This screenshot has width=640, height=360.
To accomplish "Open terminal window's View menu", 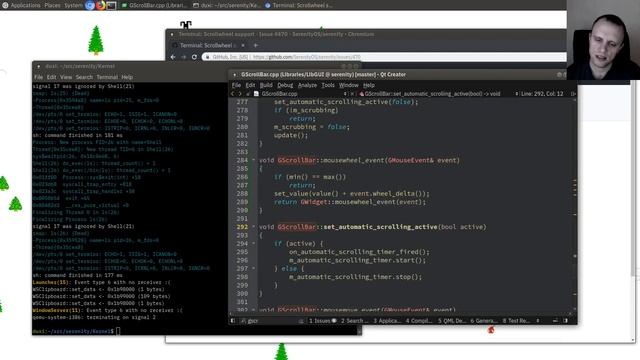I will tap(66, 77).
